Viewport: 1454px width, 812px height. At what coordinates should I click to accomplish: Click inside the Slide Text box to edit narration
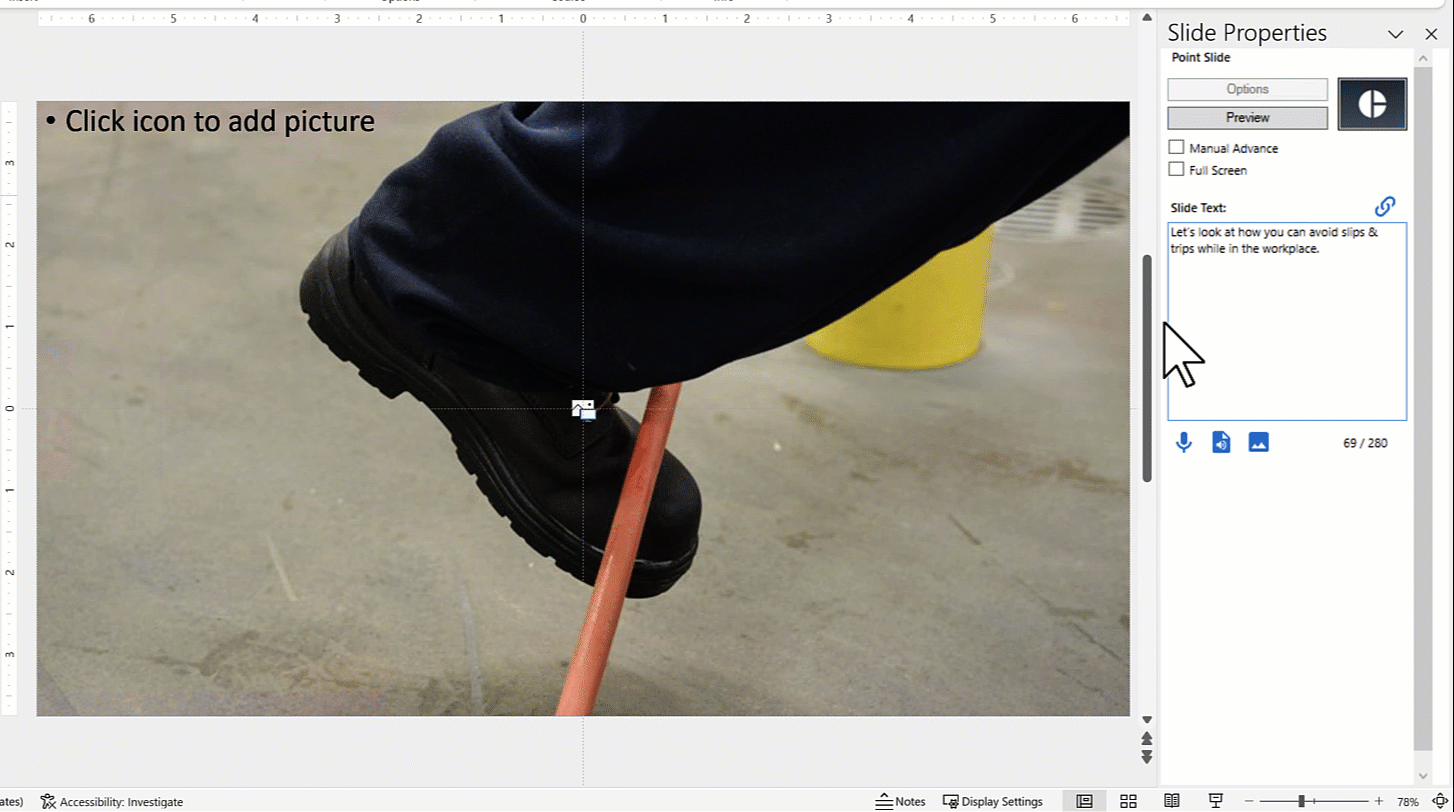pyautogui.click(x=1286, y=320)
